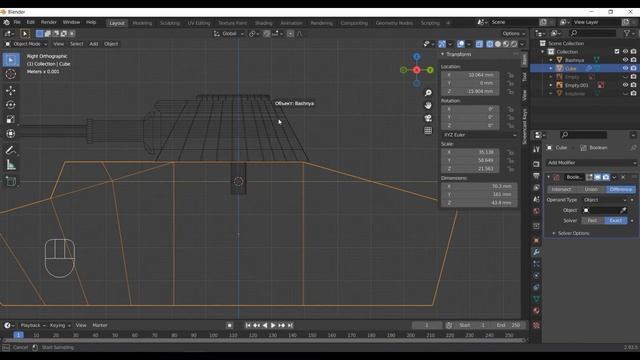Toggle Cube visibility eye in outliner
The width and height of the screenshot is (640, 360).
625,68
